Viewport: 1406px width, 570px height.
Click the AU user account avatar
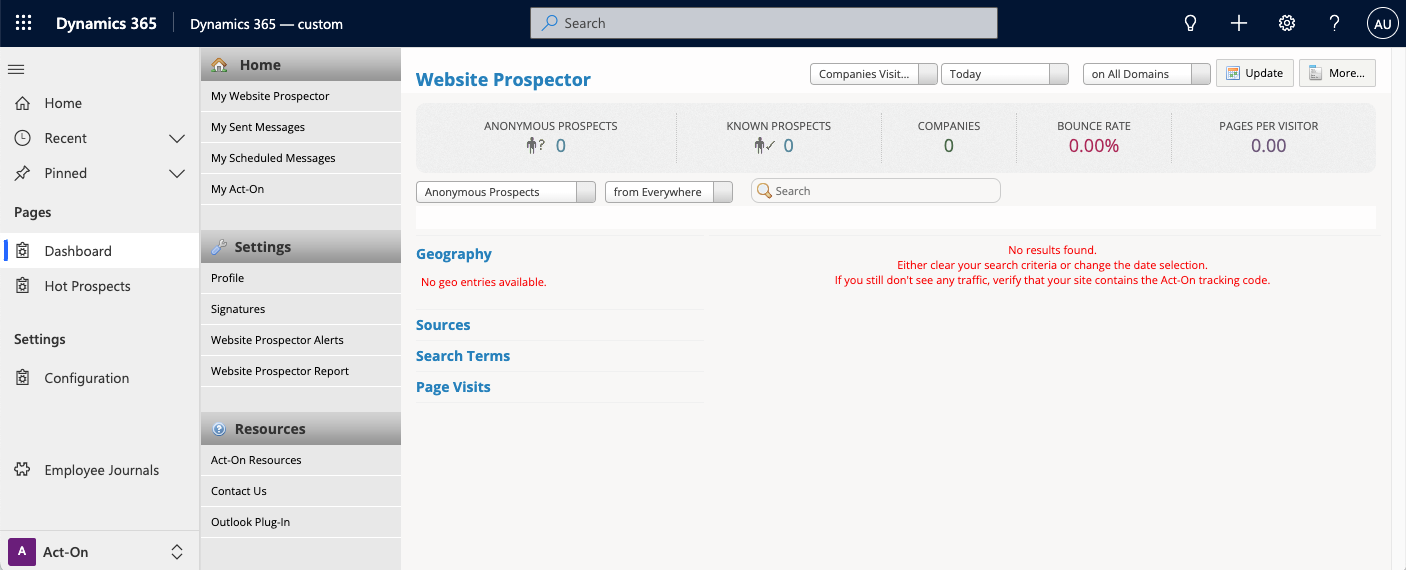[1382, 23]
